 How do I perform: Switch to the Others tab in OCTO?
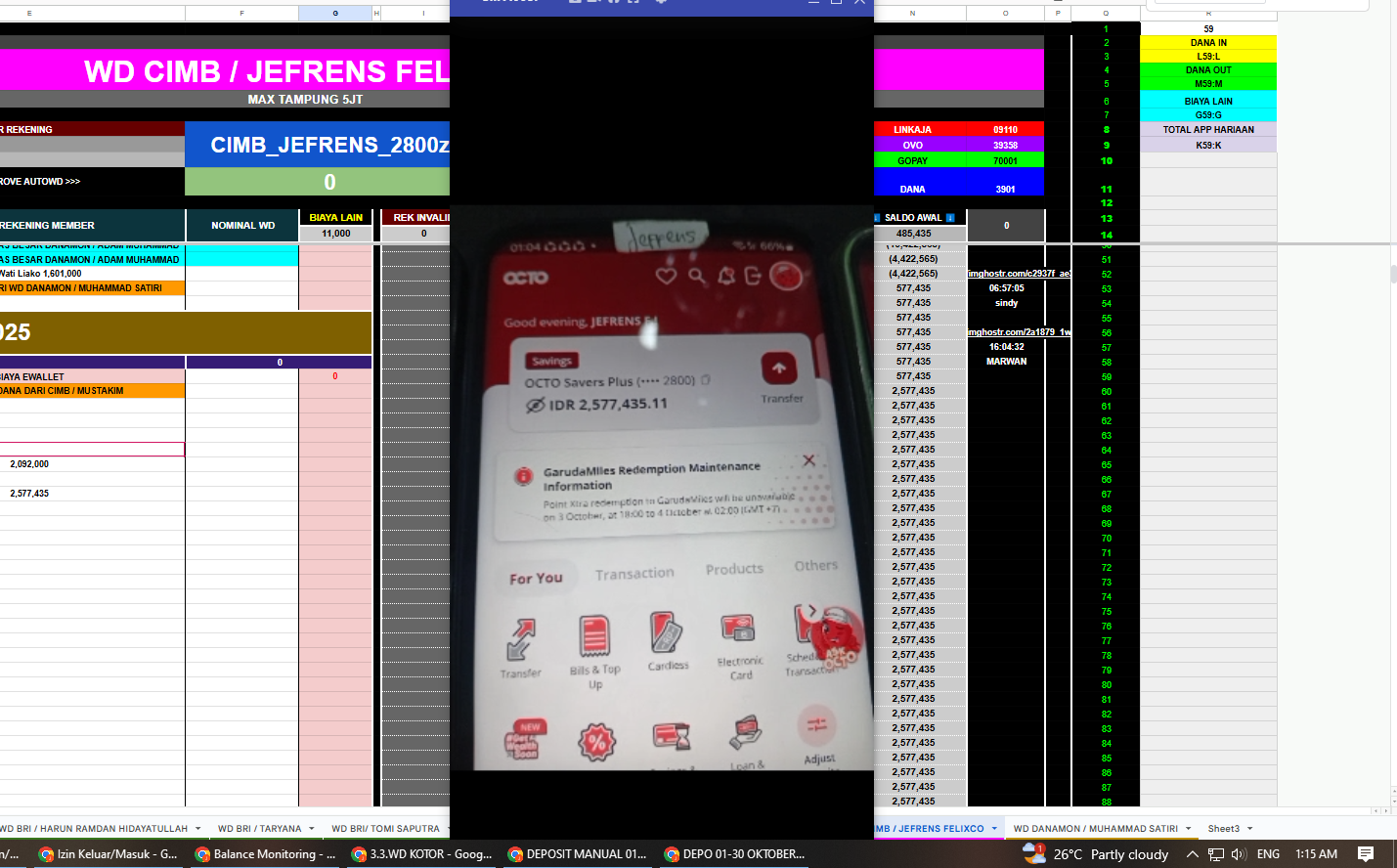[815, 565]
